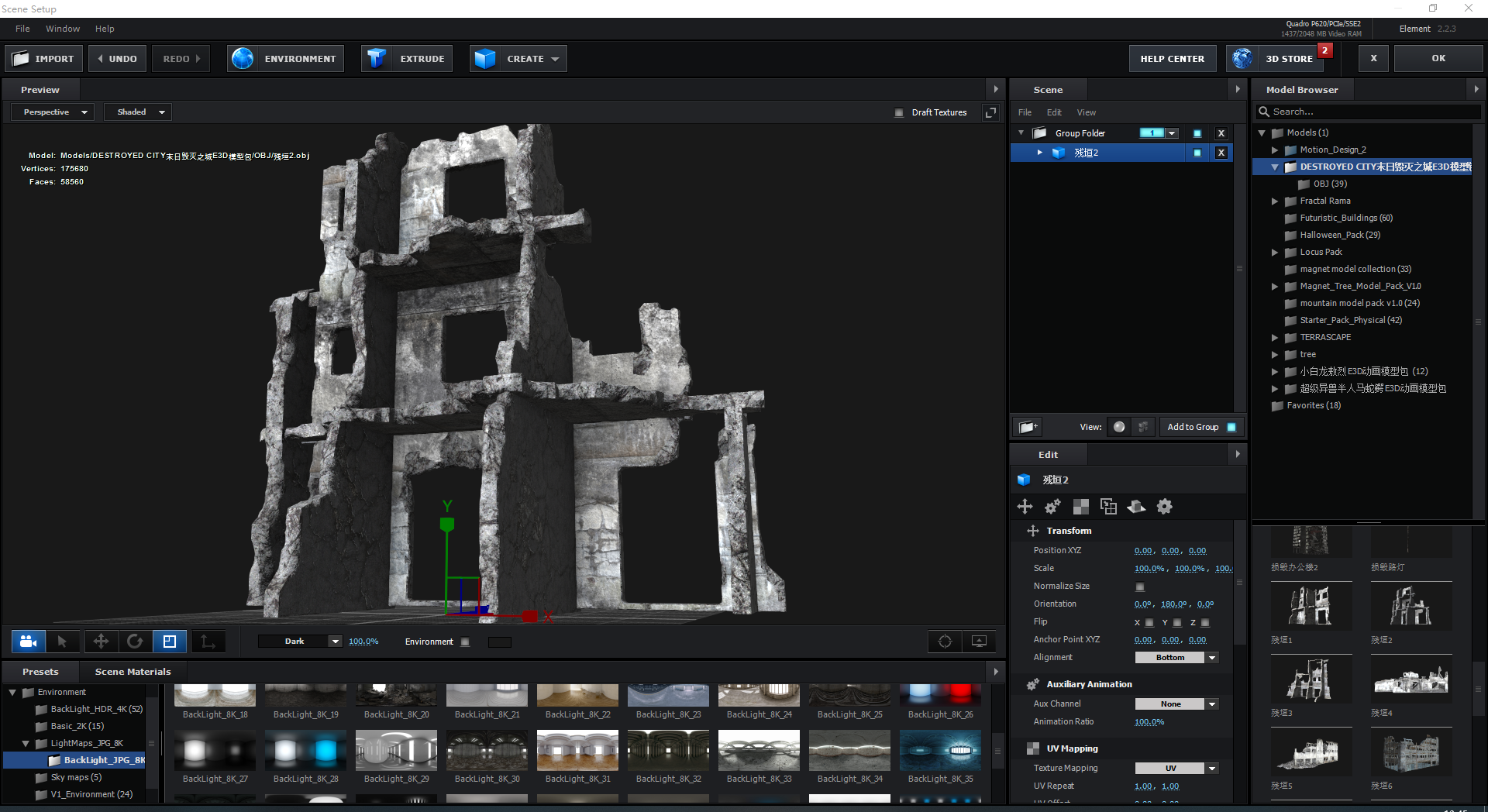Viewport: 1488px width, 812px height.
Task: Open the Textures tab in the Edit panel
Action: [x=1080, y=507]
